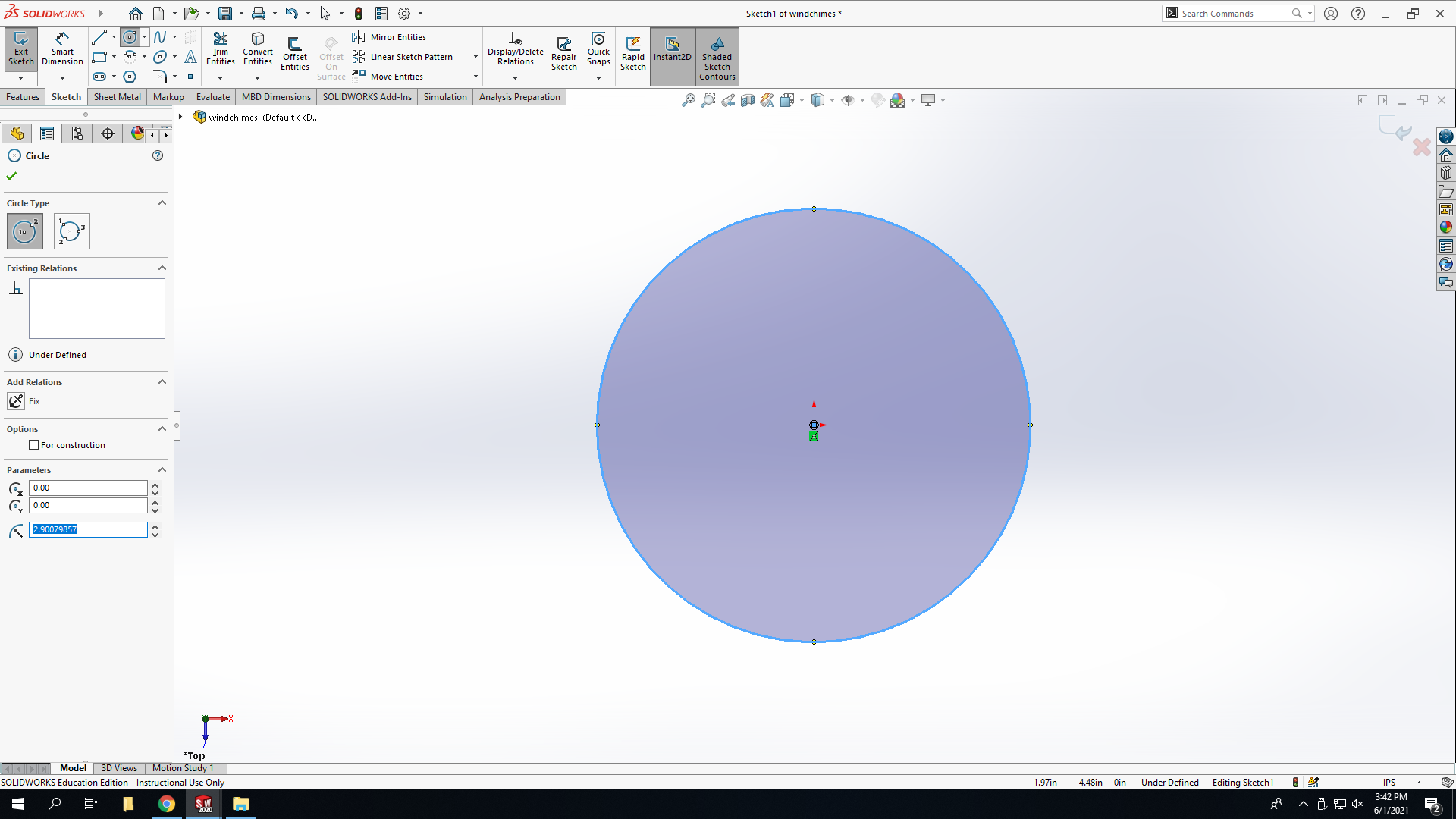Open the Move Entities dropdown arrow

475,77
